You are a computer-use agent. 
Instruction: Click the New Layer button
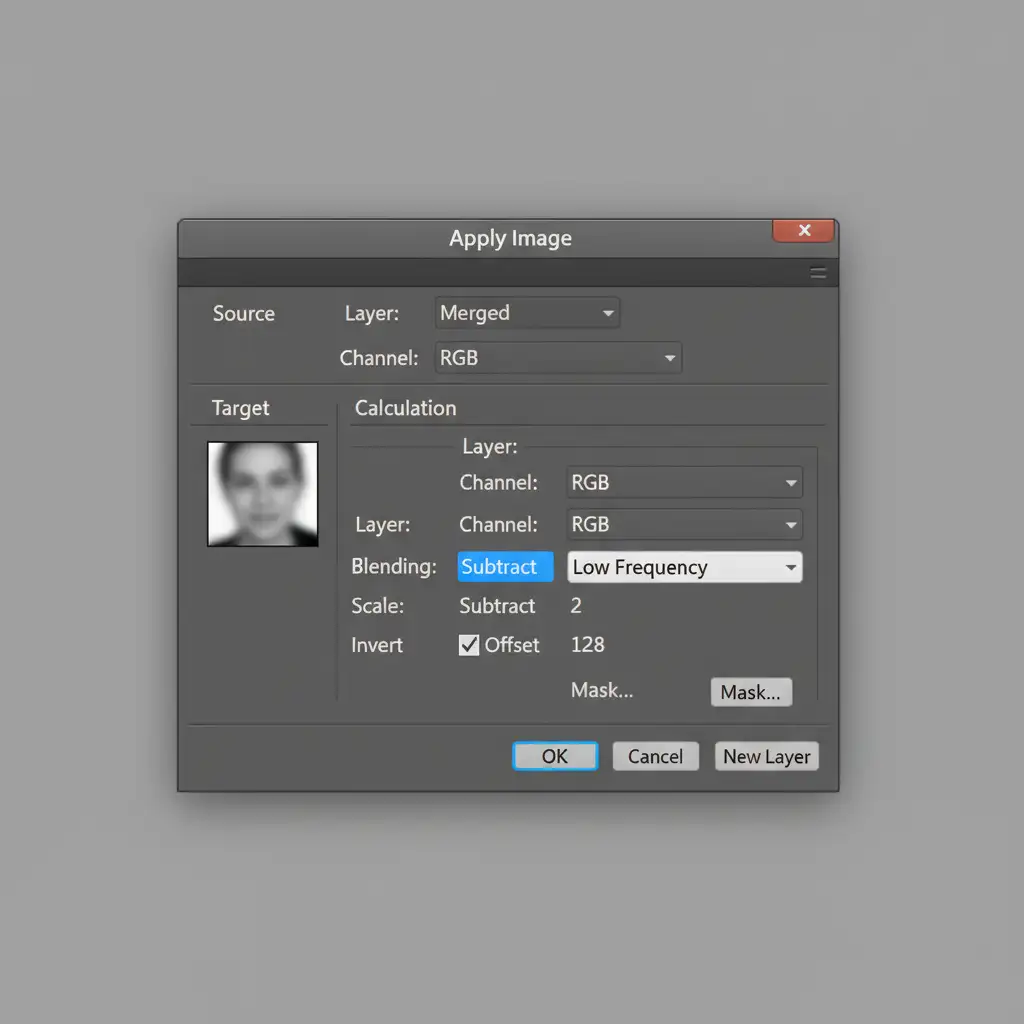pos(766,756)
